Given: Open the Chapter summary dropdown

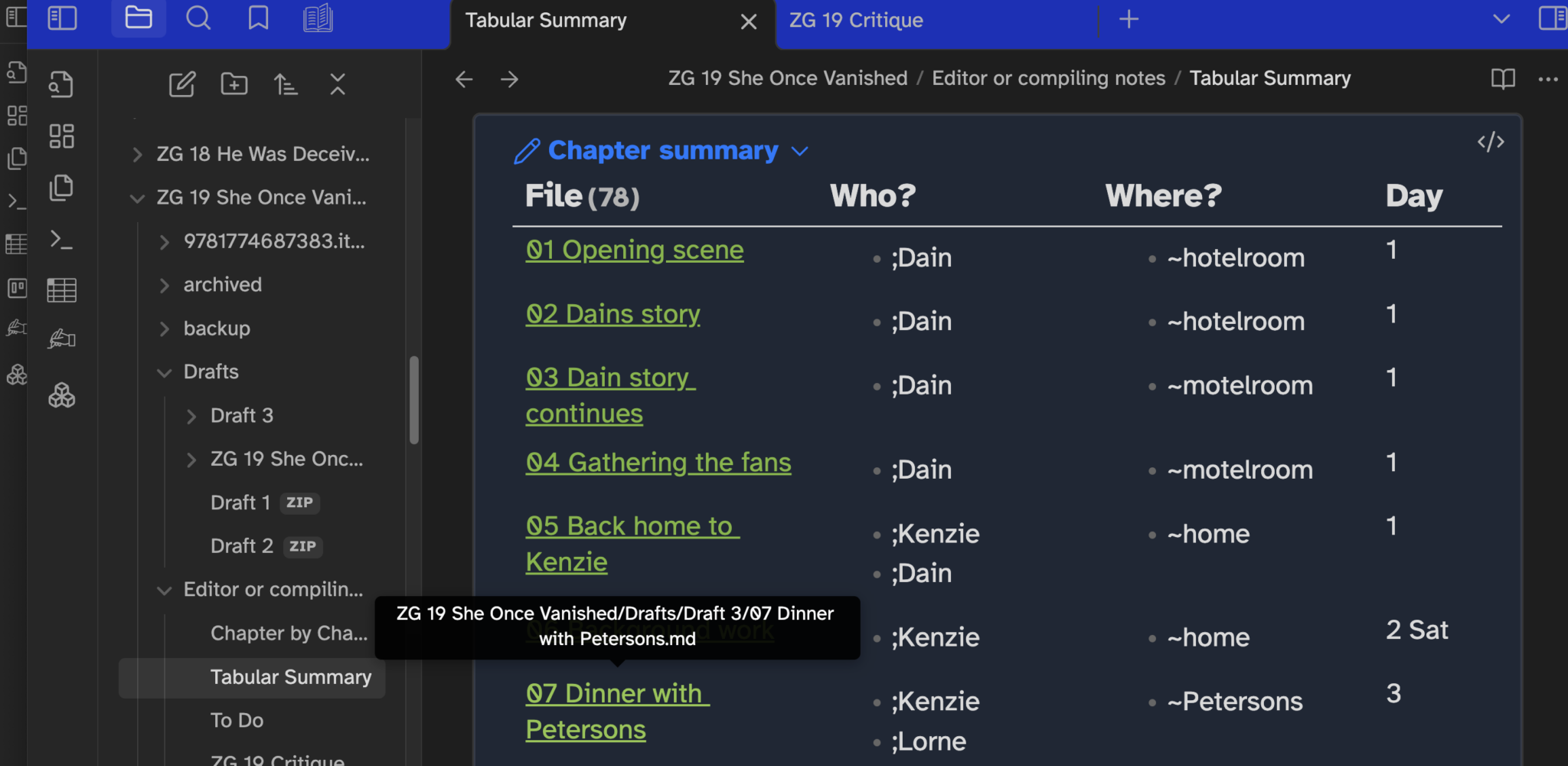Looking at the screenshot, I should tap(799, 151).
